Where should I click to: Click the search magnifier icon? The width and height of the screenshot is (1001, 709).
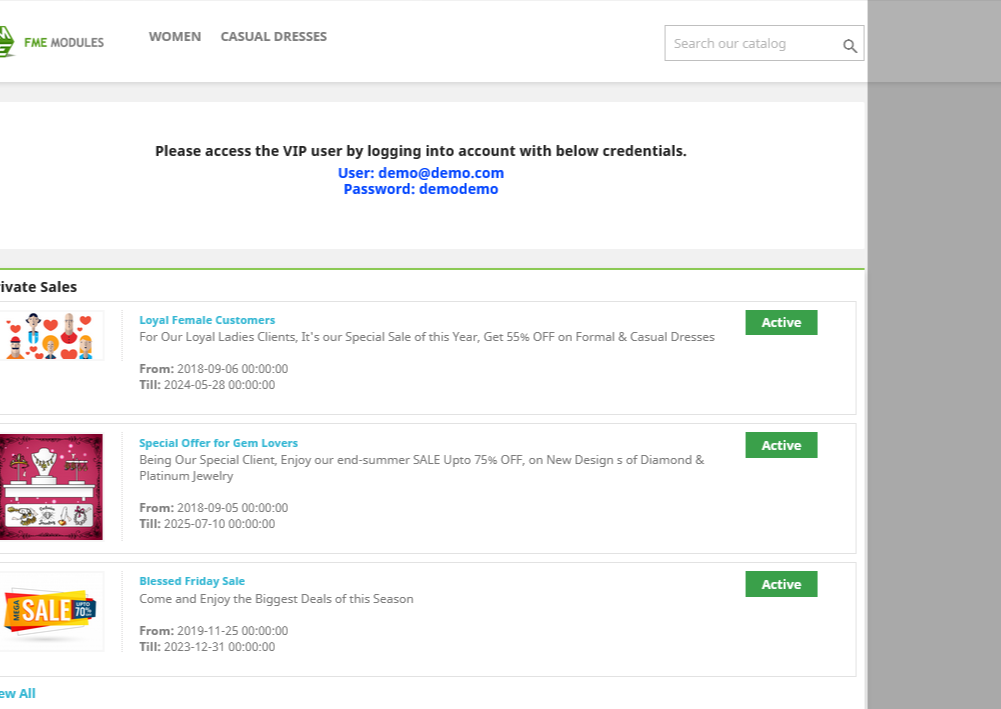pos(850,45)
